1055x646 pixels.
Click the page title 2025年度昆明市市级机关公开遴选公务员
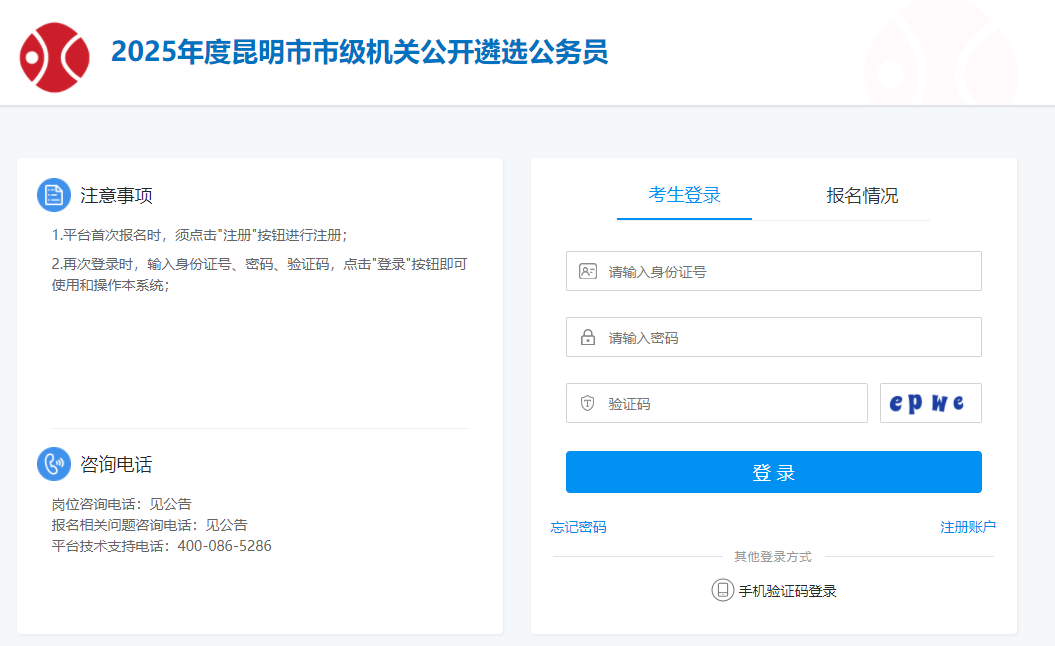point(359,52)
